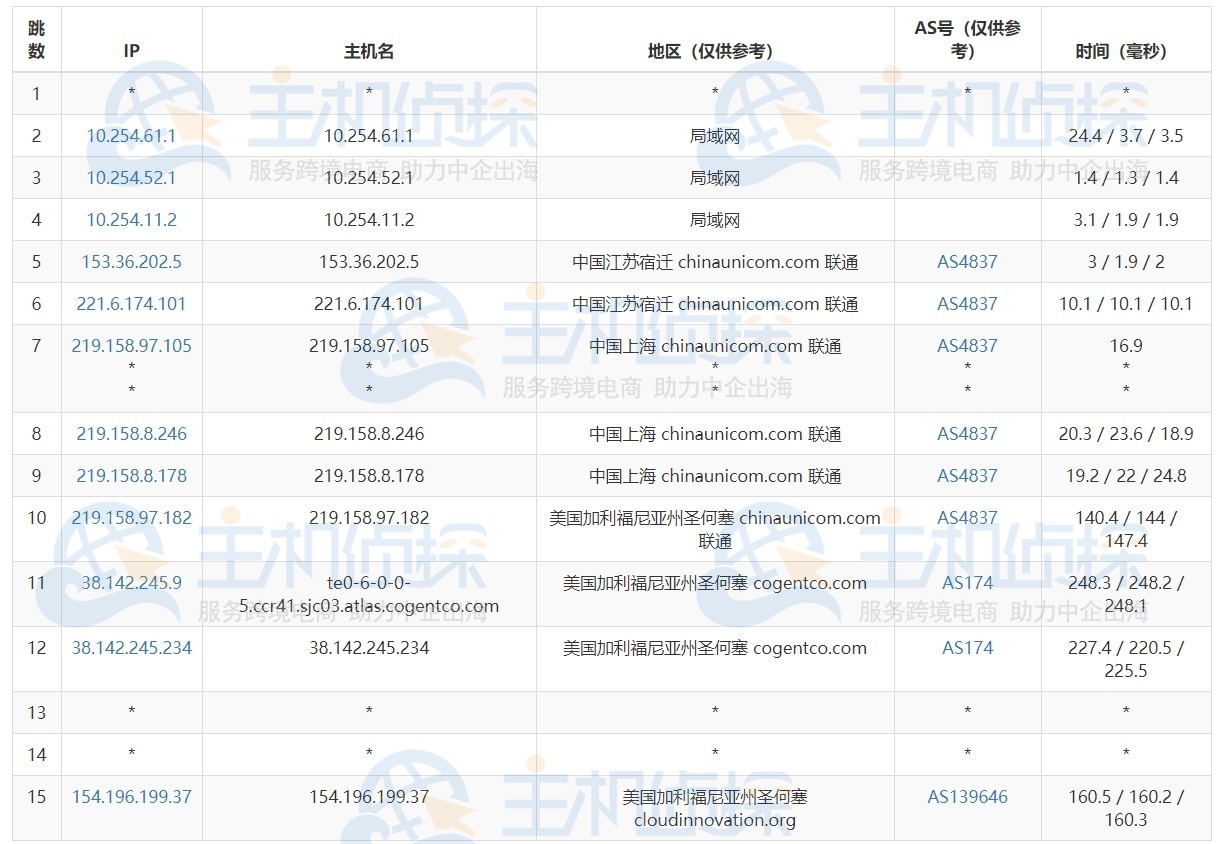Click AS174 link in hop 12 row
Image resolution: width=1220 pixels, height=844 pixels.
(x=967, y=648)
